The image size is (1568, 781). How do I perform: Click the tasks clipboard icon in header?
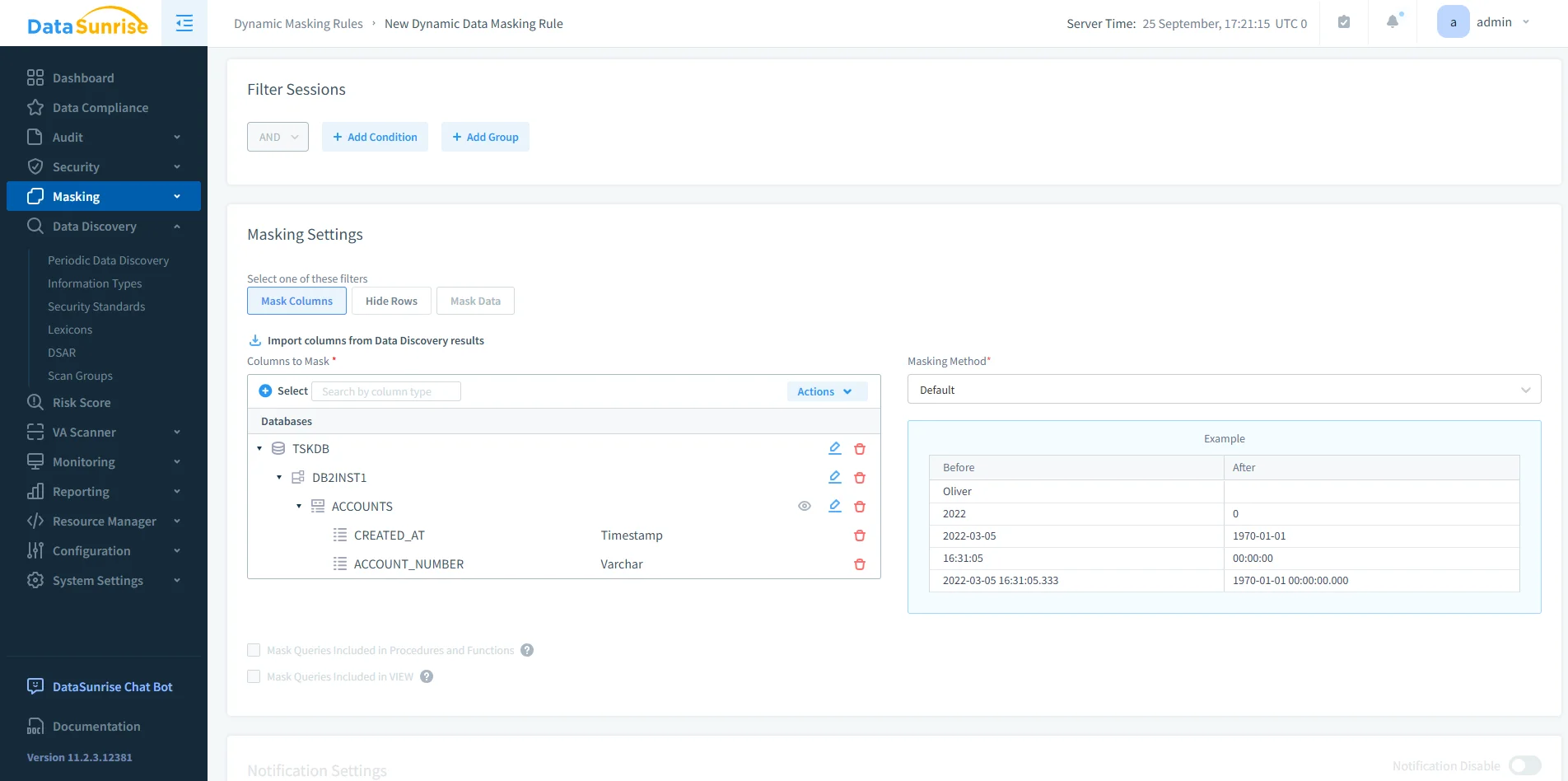tap(1343, 22)
